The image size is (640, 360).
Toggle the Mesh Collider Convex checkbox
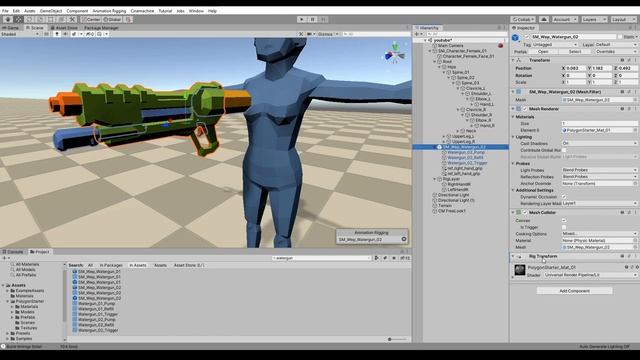pos(564,220)
